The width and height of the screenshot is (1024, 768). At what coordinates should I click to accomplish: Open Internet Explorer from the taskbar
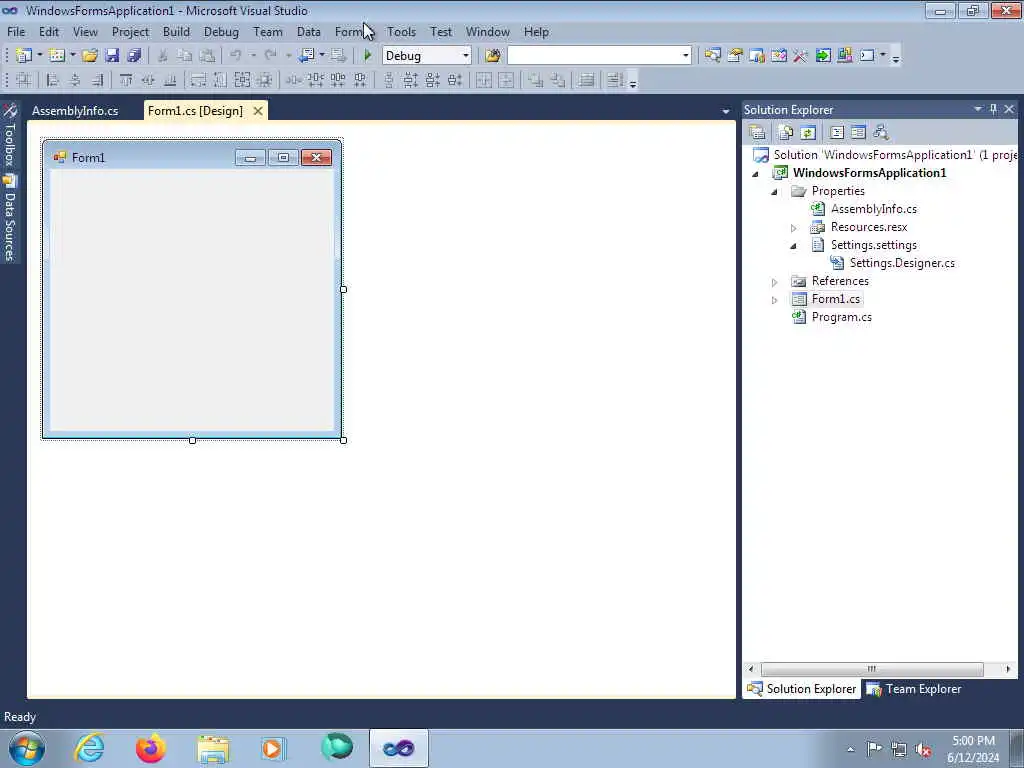click(89, 748)
